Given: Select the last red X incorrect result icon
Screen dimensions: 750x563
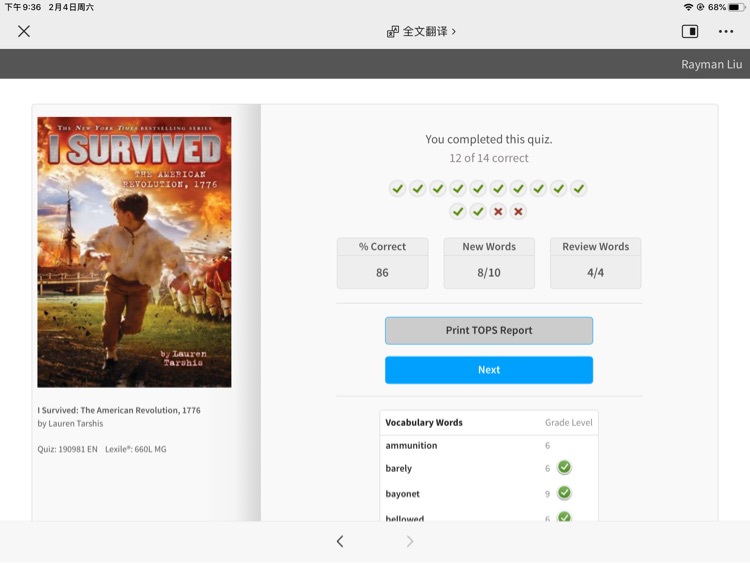Looking at the screenshot, I should (x=518, y=211).
